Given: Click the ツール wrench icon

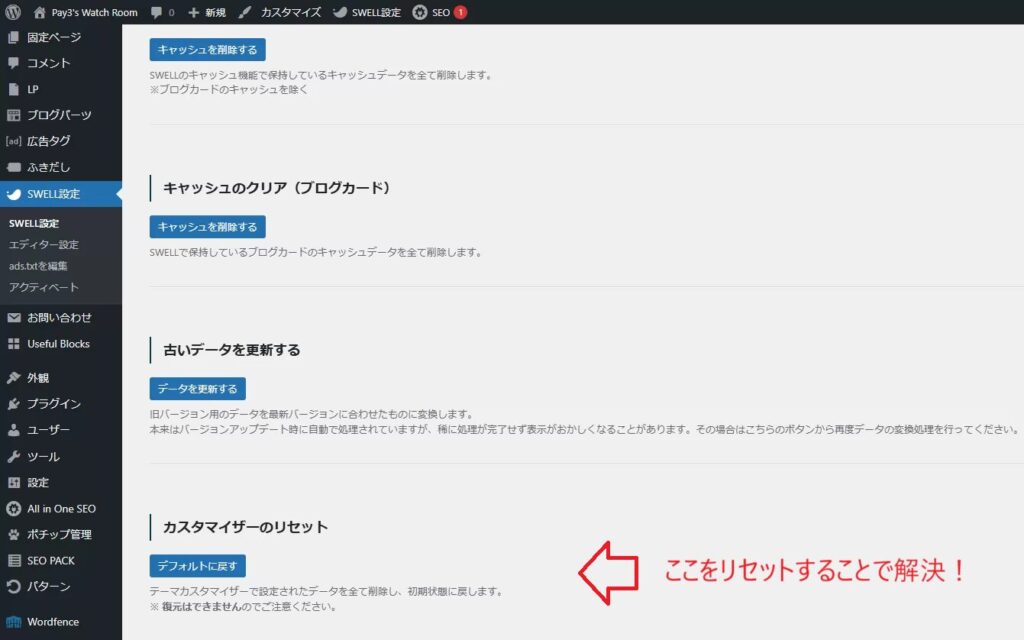Looking at the screenshot, I should point(13,456).
